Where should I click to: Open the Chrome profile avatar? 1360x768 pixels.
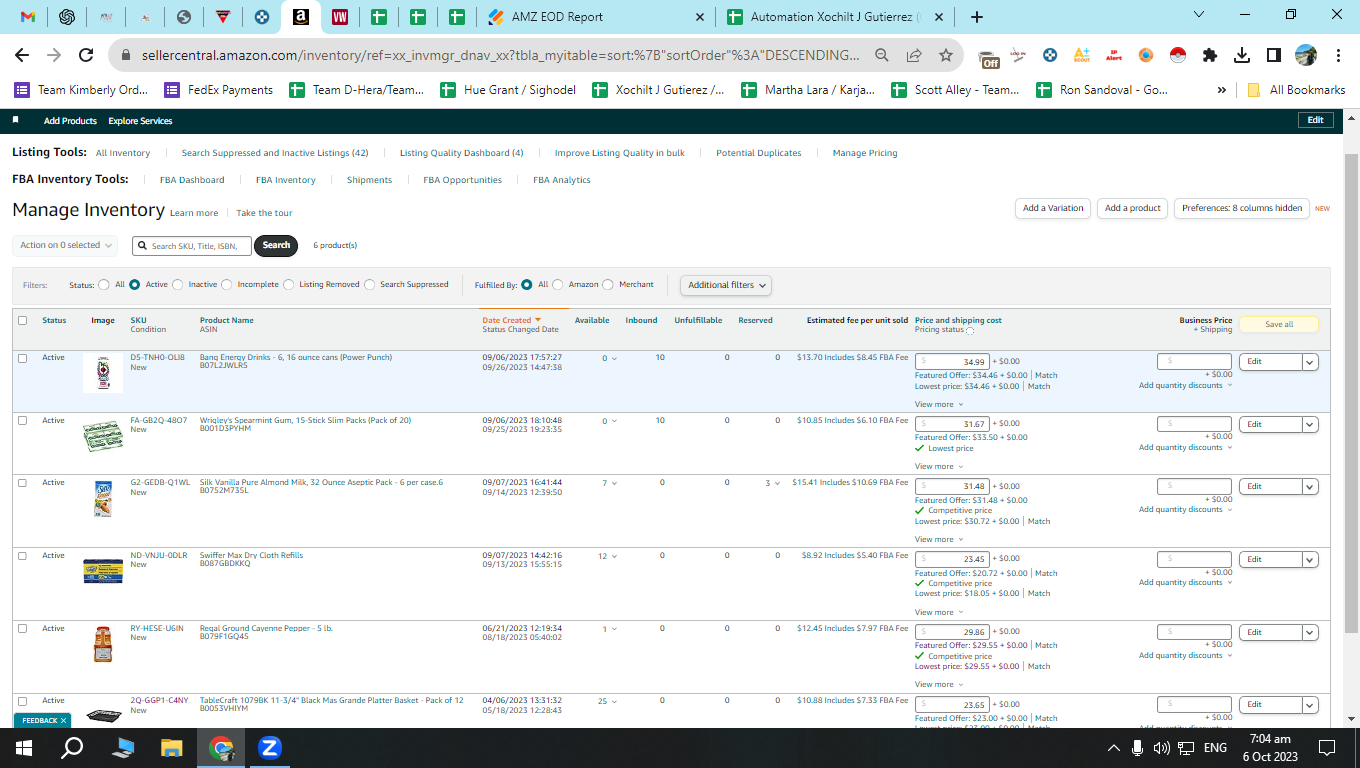[x=1306, y=55]
